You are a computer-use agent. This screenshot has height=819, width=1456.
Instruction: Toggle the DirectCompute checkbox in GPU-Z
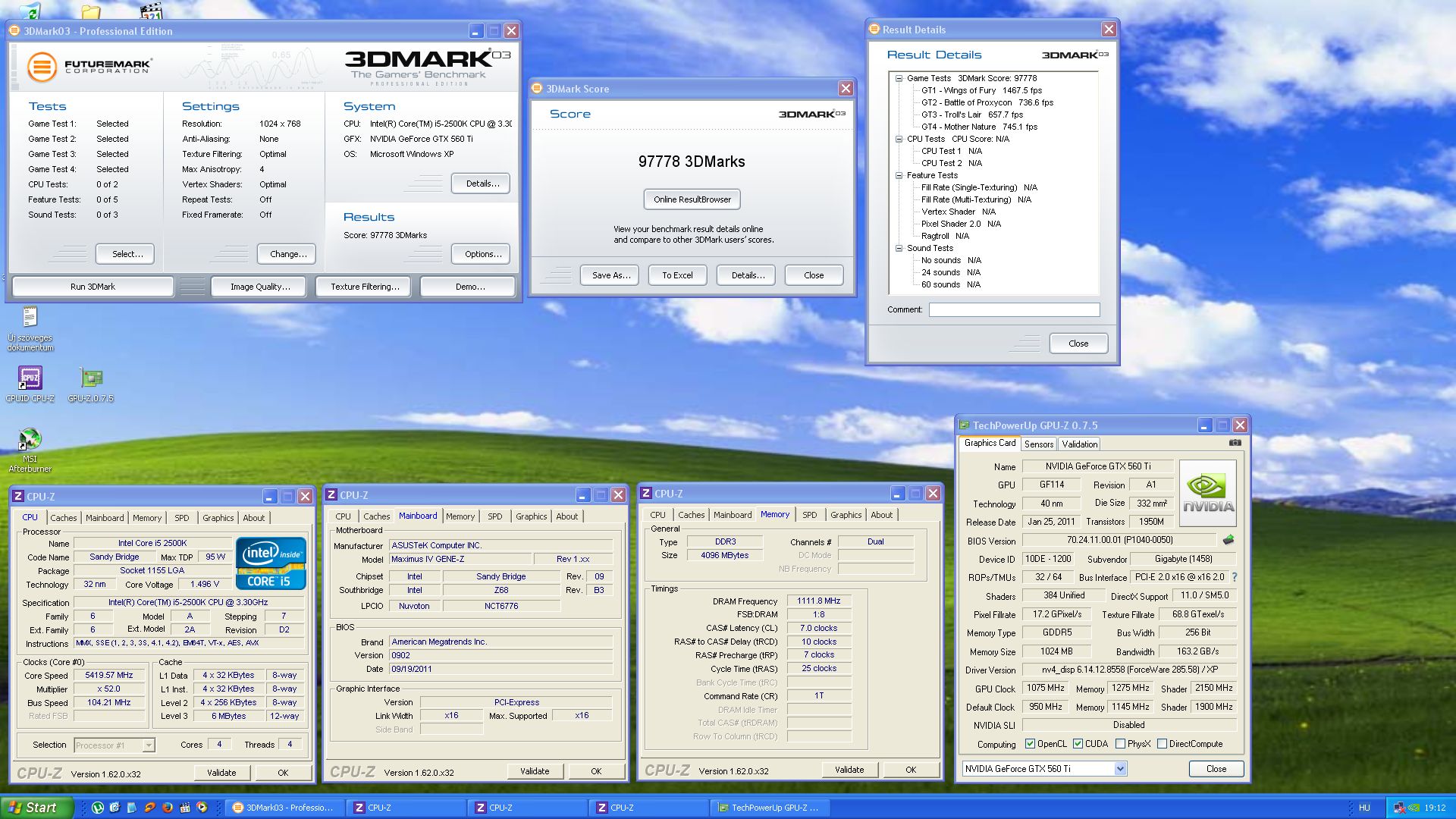[x=1162, y=744]
